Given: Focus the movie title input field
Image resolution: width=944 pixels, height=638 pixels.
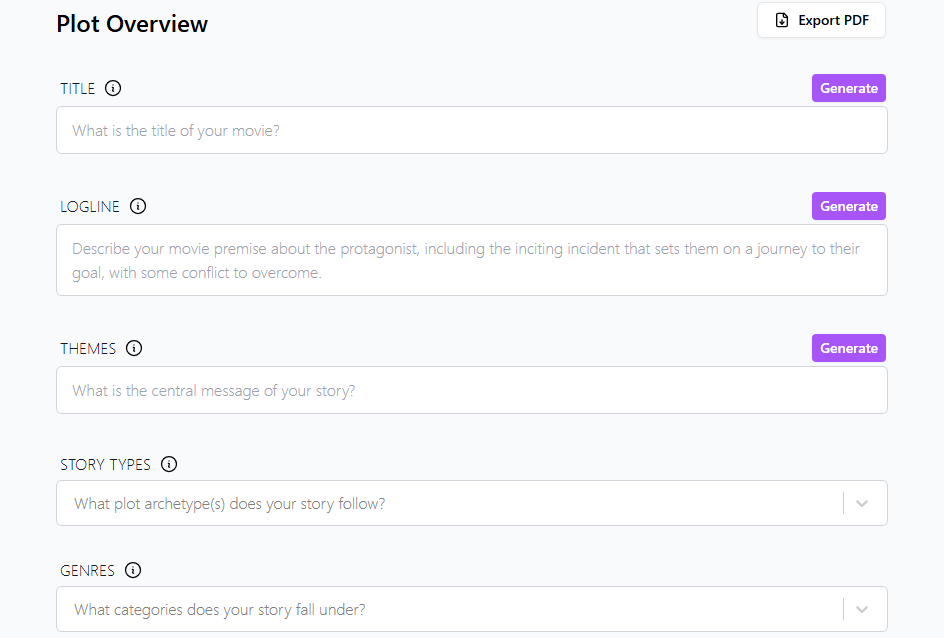Looking at the screenshot, I should tap(471, 130).
